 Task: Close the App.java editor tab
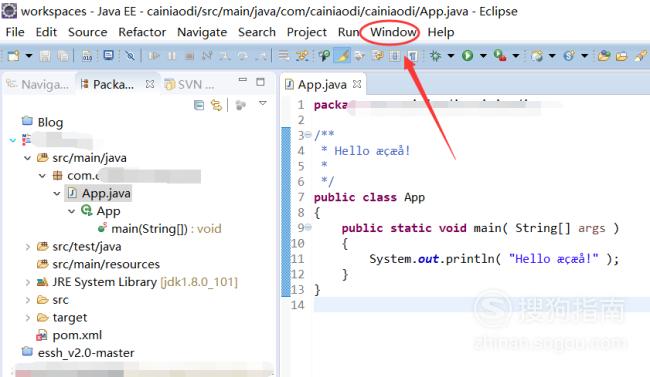click(x=357, y=84)
